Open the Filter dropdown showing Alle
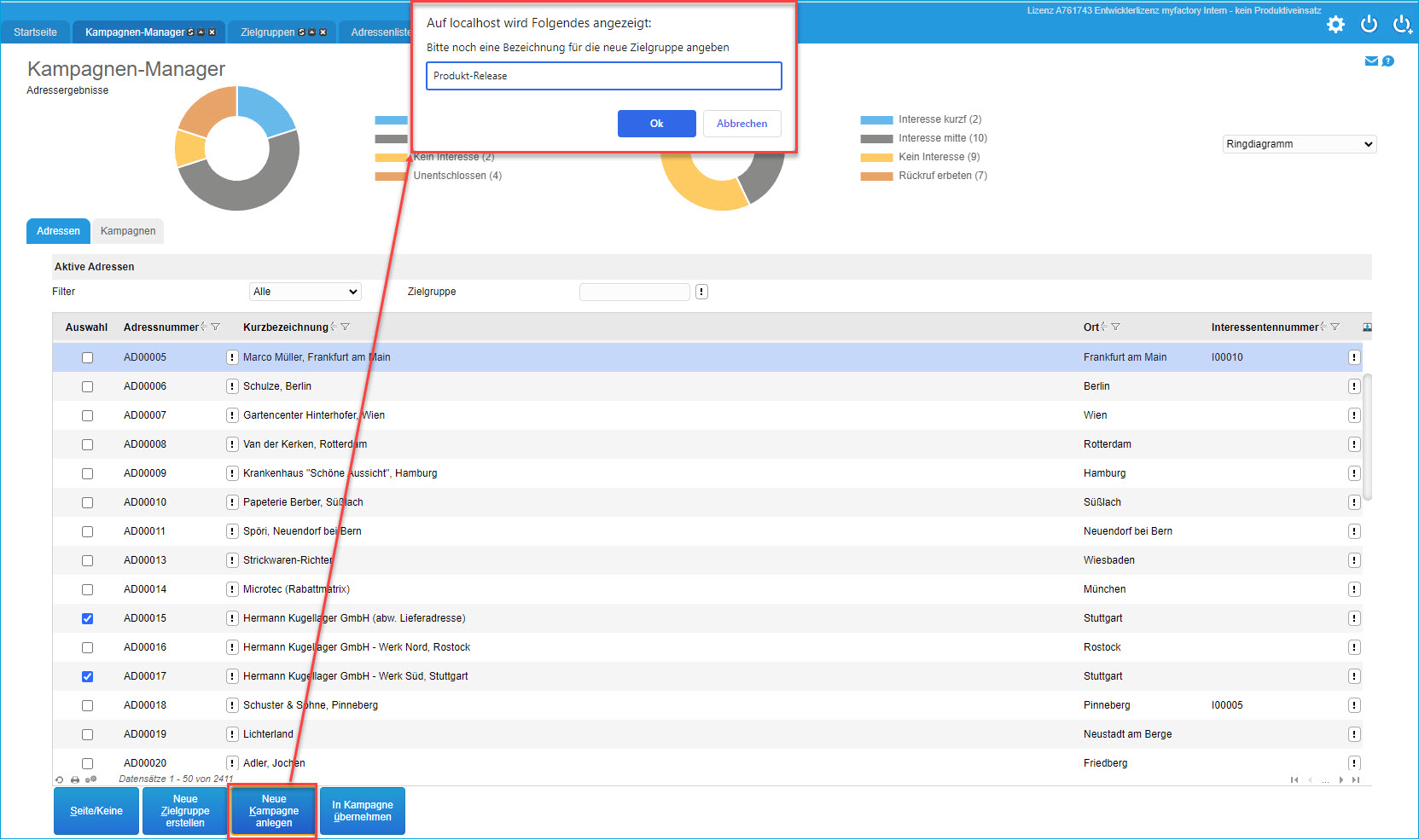Screen dimensions: 1419x840 pyautogui.click(x=305, y=292)
